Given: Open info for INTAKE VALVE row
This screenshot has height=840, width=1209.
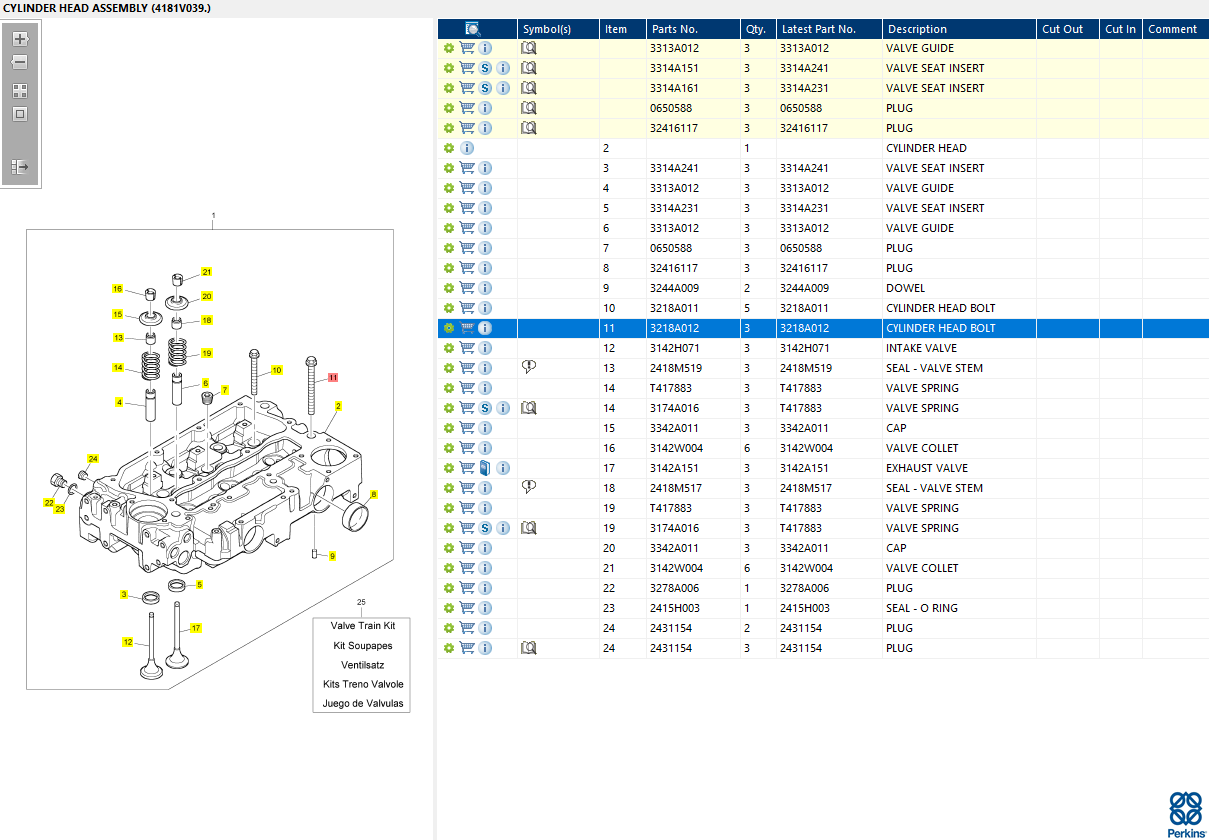Looking at the screenshot, I should [485, 348].
